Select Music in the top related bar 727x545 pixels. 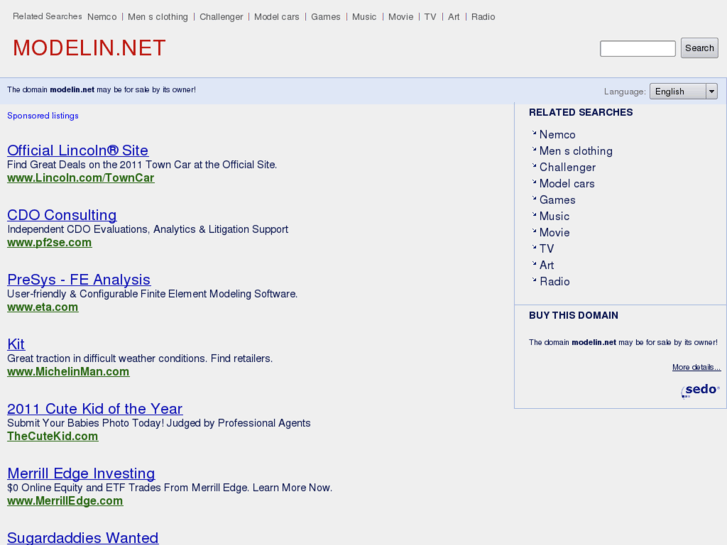(x=364, y=17)
